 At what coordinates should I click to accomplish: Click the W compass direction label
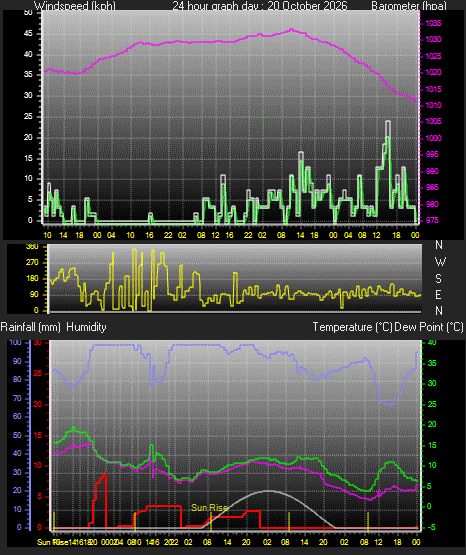click(x=440, y=262)
